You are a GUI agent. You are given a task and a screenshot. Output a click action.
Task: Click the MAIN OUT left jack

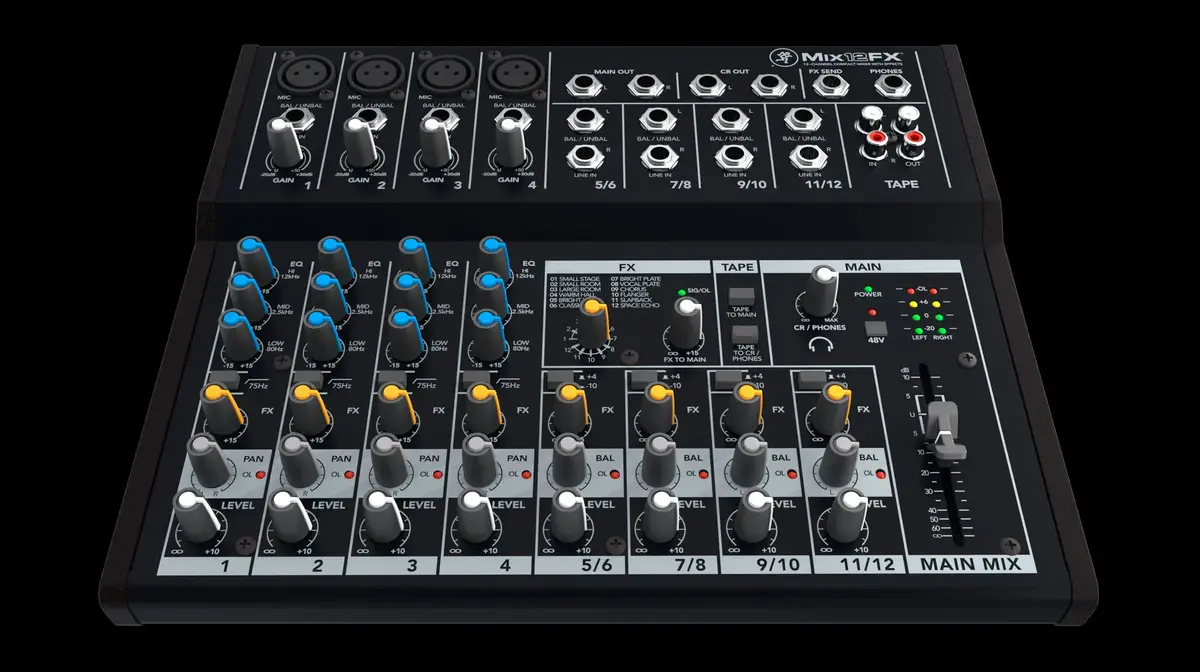(x=584, y=85)
